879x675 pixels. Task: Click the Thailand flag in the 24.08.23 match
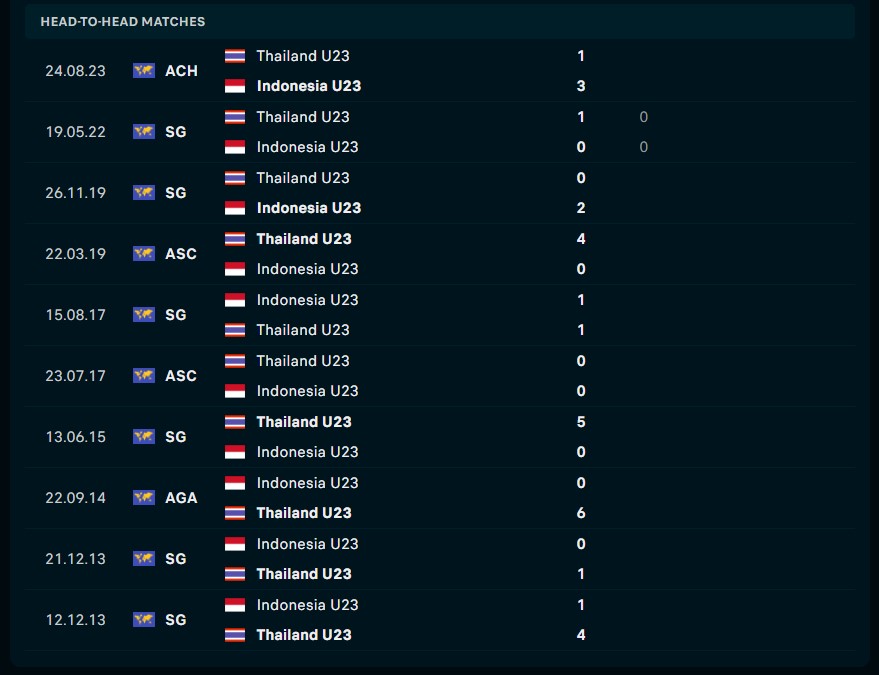point(235,56)
